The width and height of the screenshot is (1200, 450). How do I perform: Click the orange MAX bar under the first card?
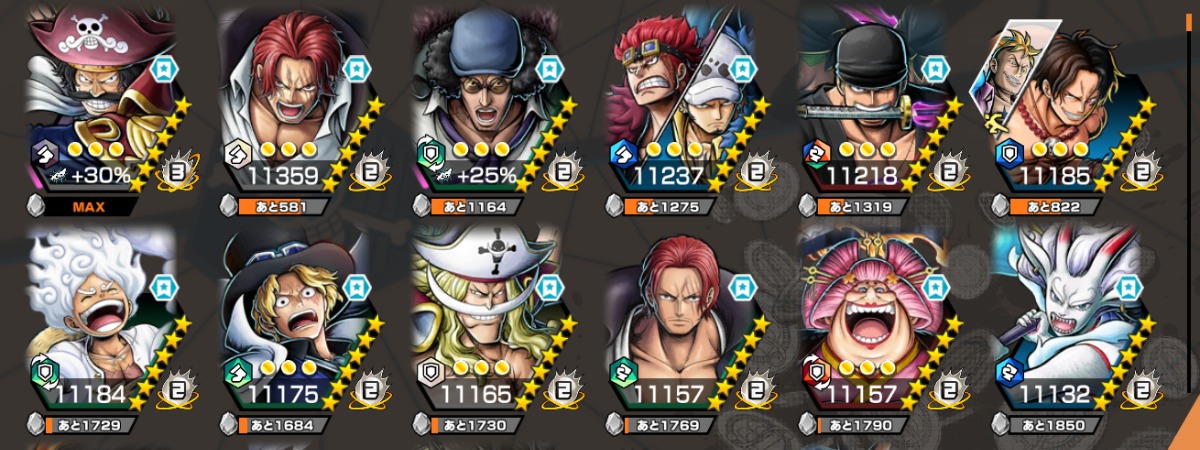click(91, 208)
